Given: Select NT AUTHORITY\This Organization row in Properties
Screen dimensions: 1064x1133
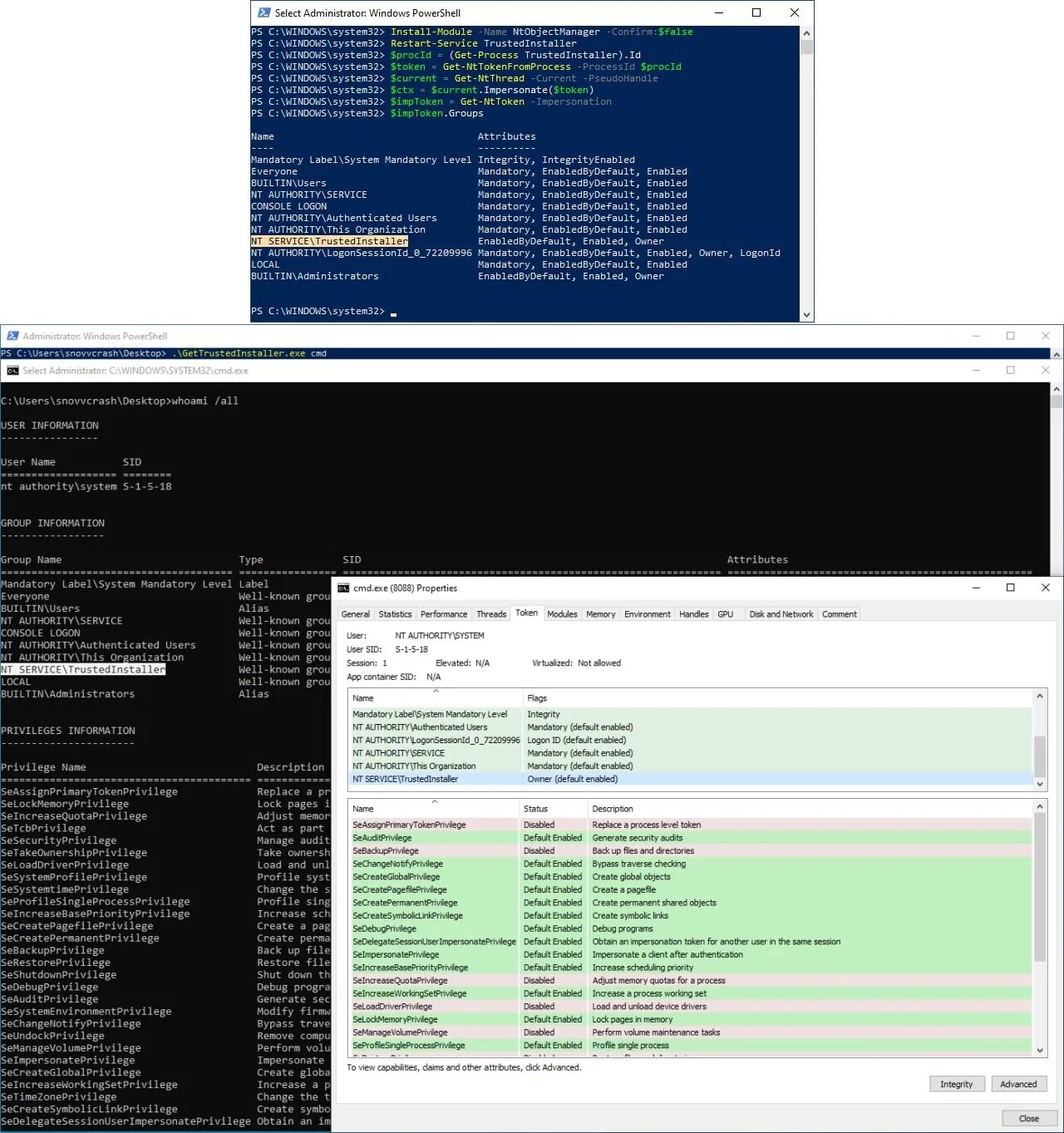Looking at the screenshot, I should click(x=690, y=766).
